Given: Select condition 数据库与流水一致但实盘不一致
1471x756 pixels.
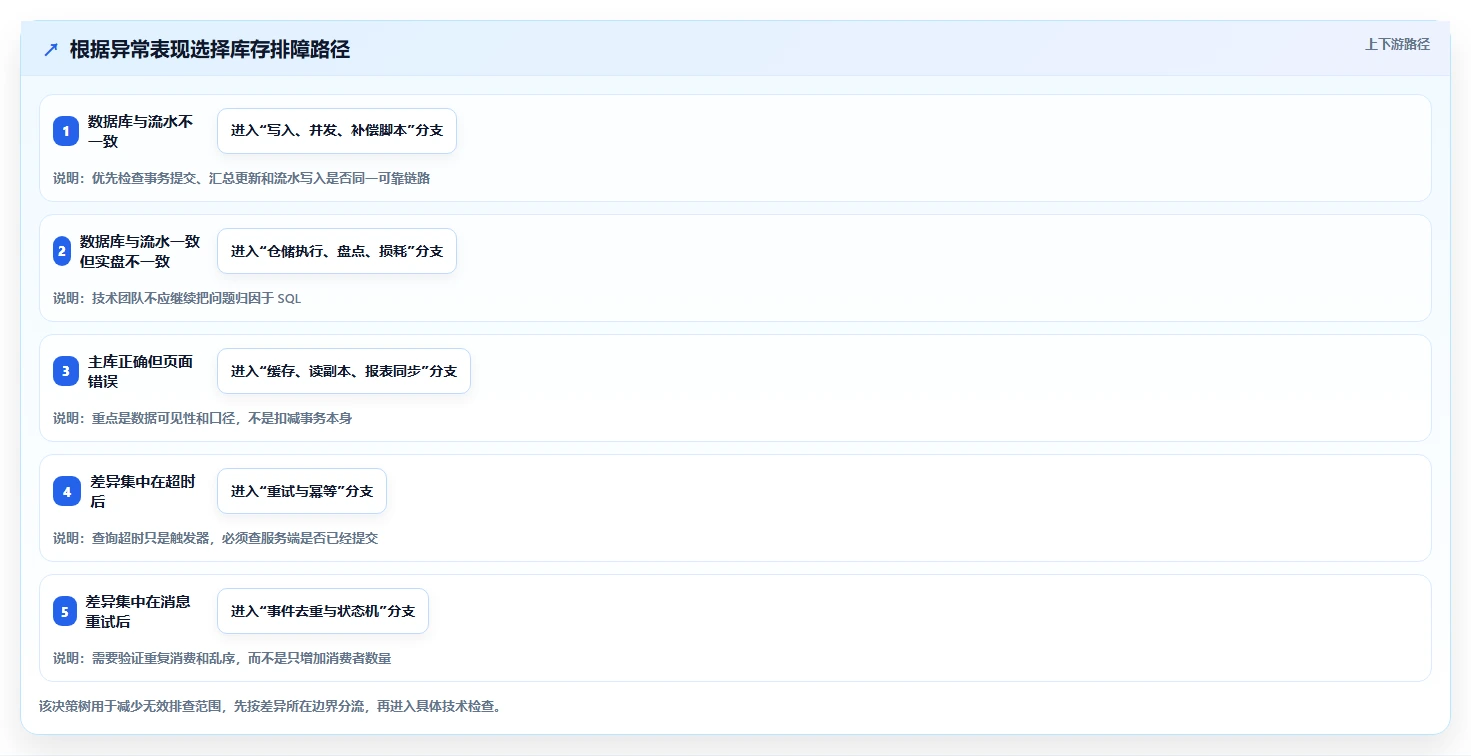Looking at the screenshot, I should tap(140, 251).
